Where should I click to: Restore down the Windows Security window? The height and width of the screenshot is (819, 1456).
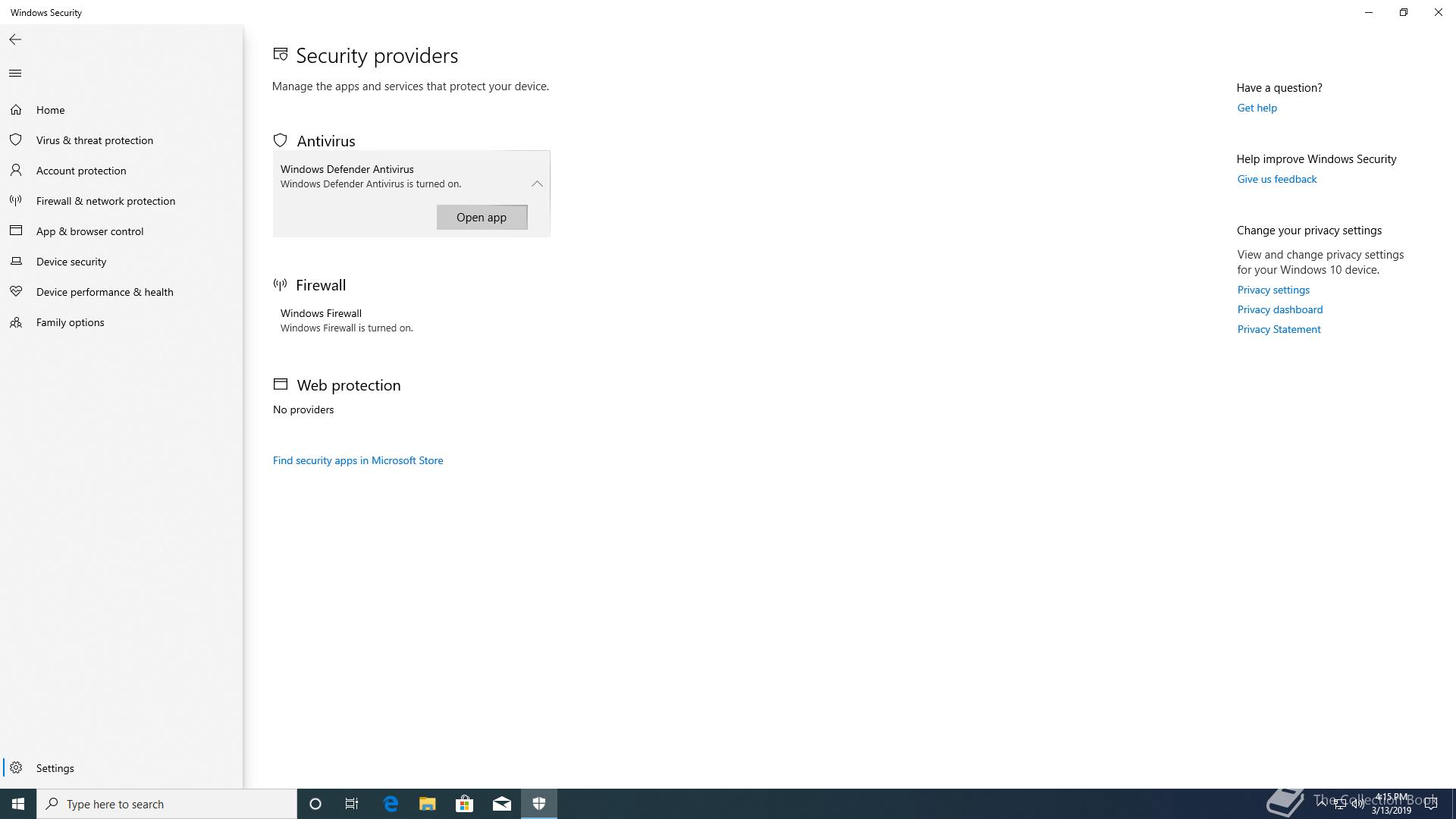coord(1404,12)
